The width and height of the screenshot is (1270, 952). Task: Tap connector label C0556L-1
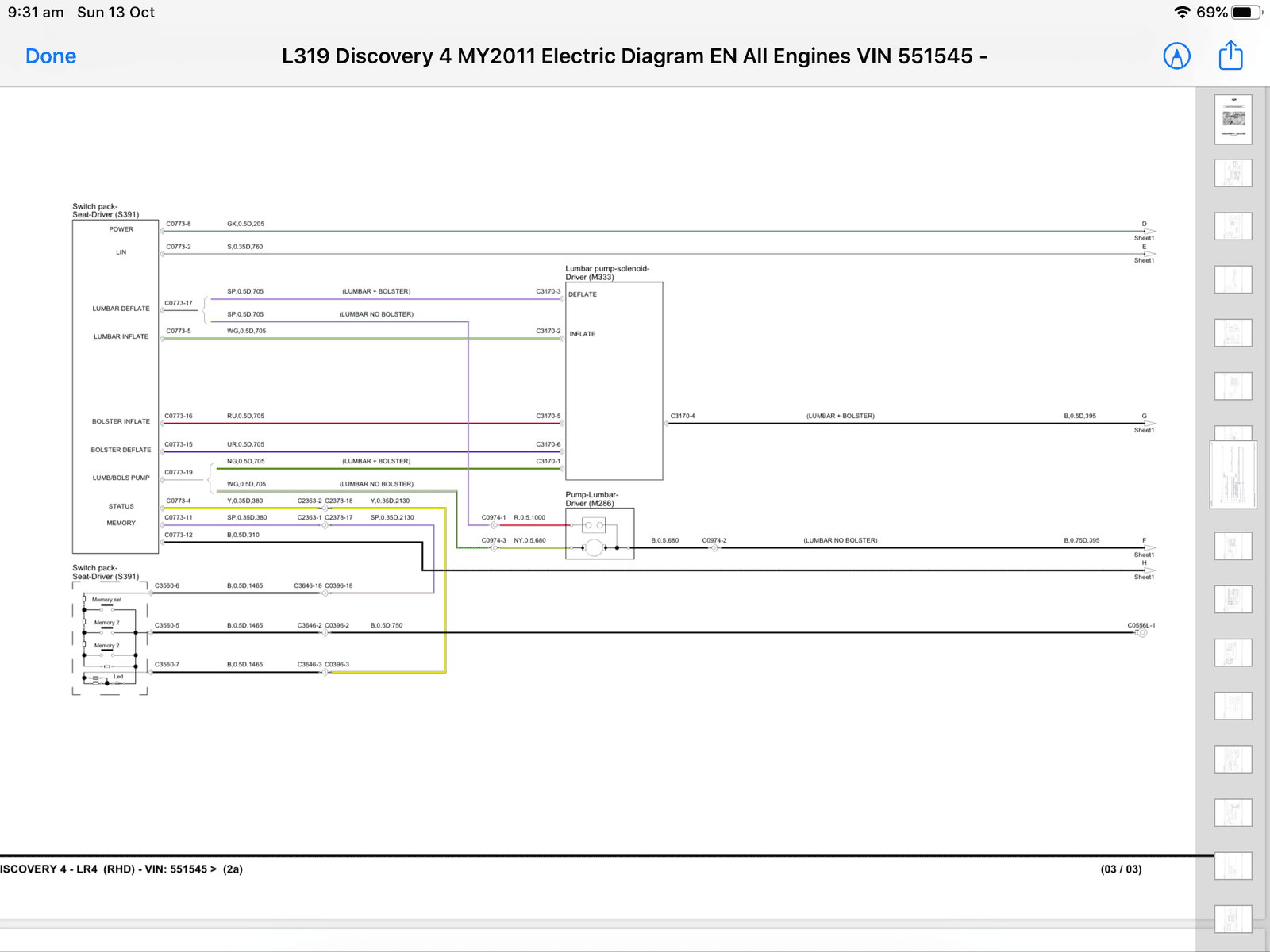click(x=1141, y=625)
